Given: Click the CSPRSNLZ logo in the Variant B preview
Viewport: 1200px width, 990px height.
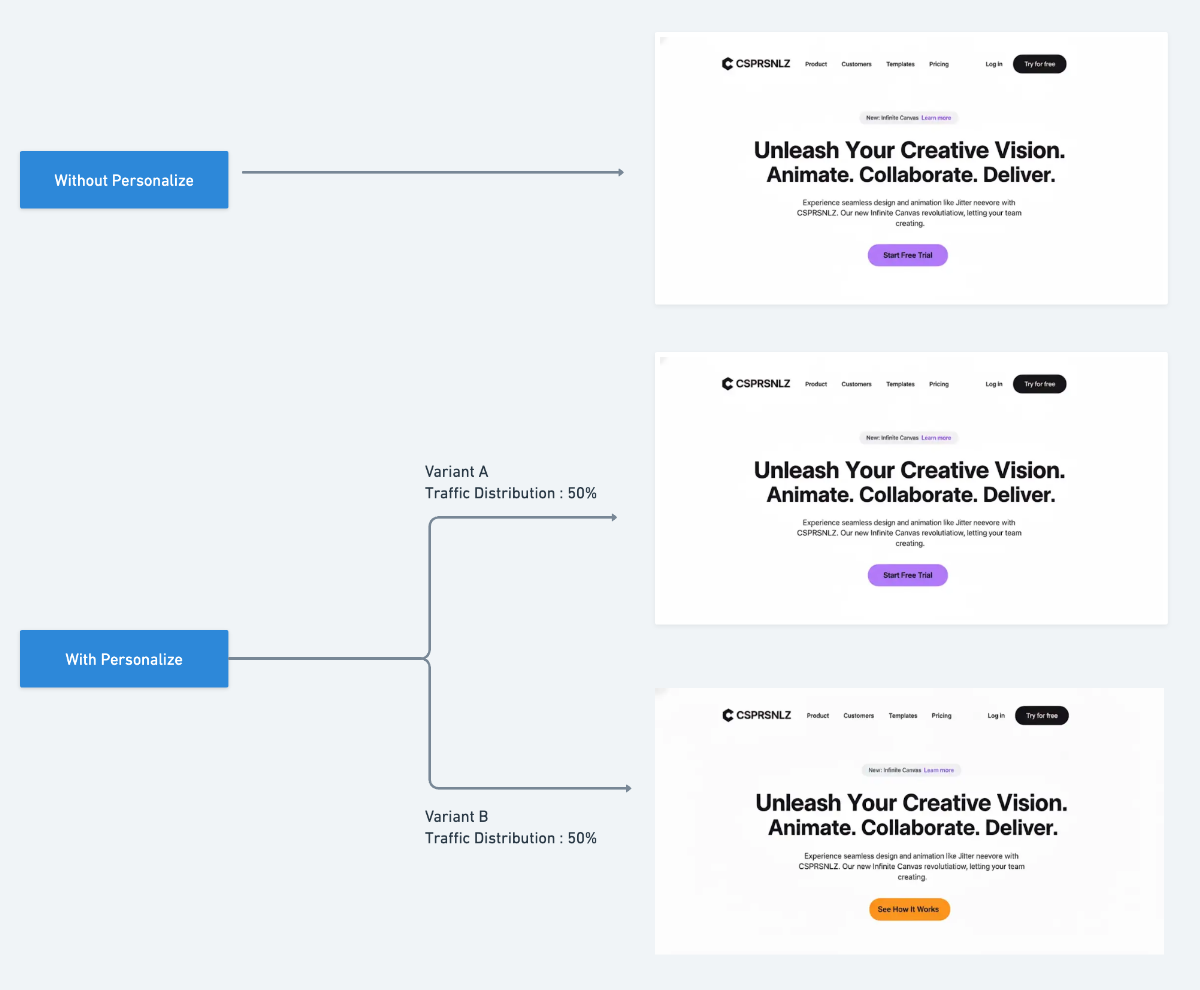Looking at the screenshot, I should point(757,715).
